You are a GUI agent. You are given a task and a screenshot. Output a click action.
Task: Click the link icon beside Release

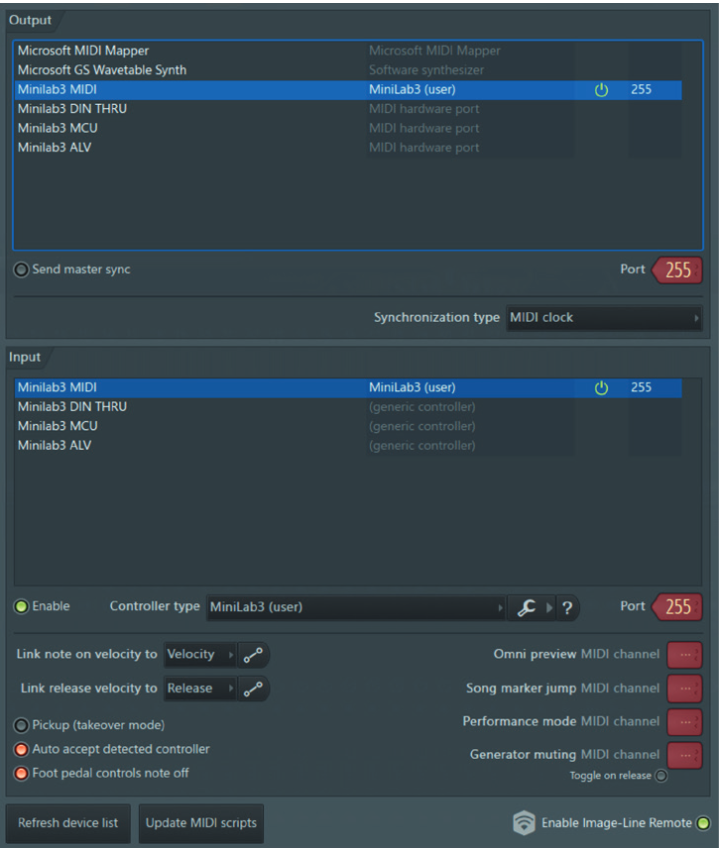click(253, 689)
